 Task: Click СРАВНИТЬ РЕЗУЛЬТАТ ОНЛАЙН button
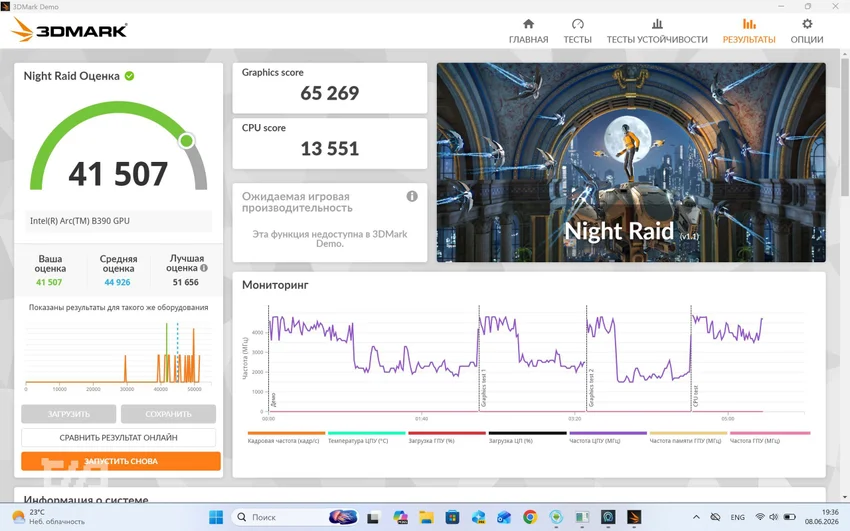118,437
